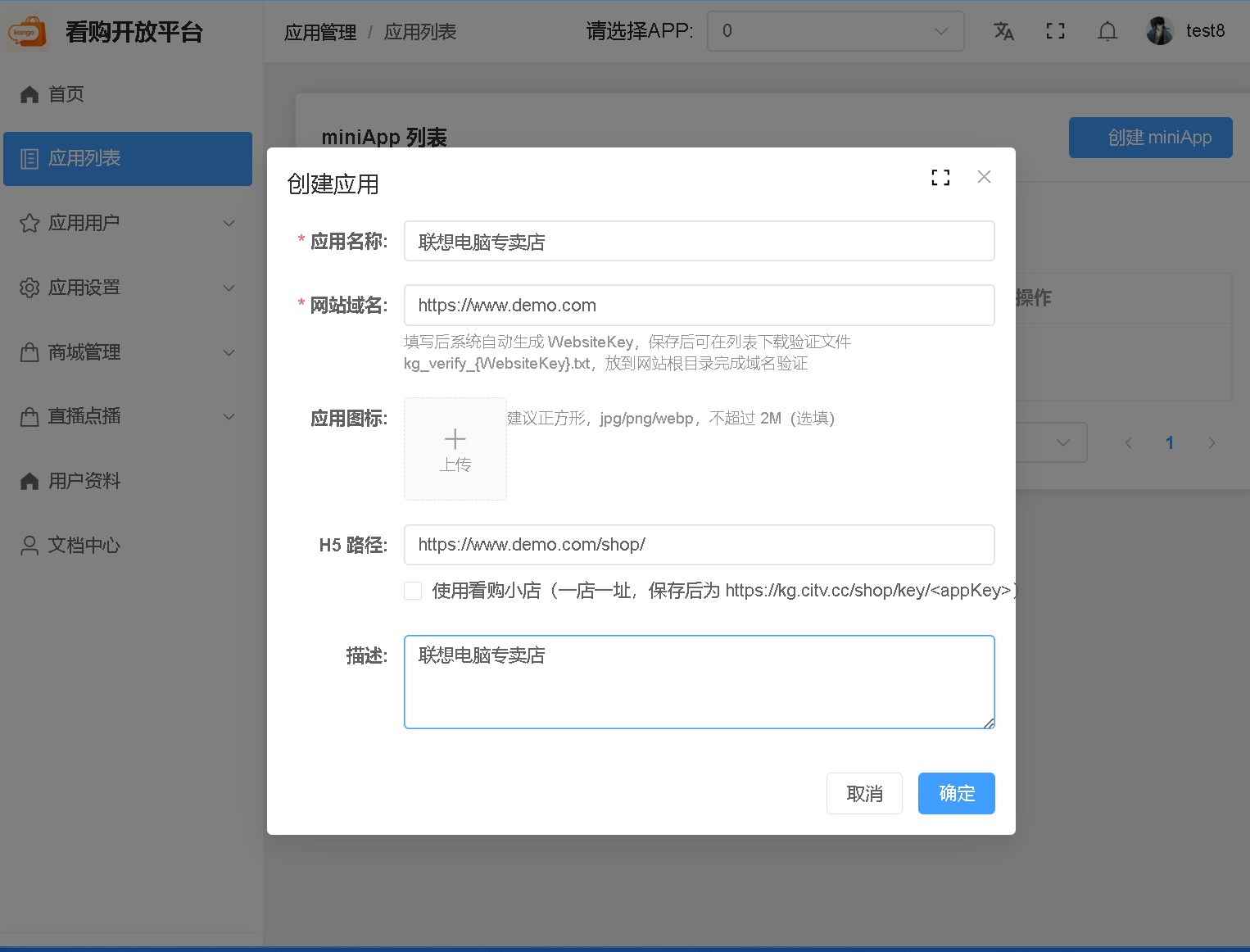Click the Kango orange logo icon

pos(27,32)
